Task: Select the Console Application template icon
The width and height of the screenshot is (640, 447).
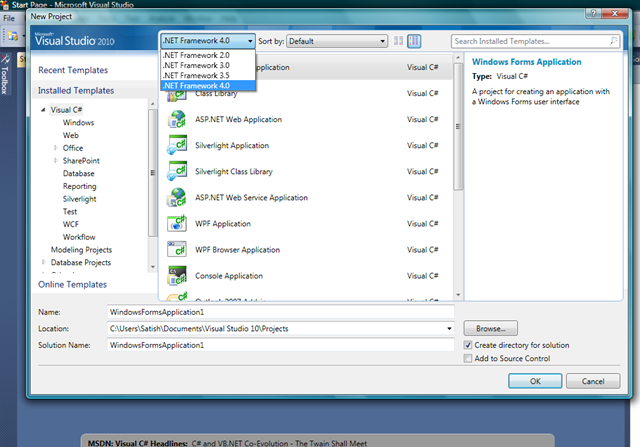Action: click(177, 276)
